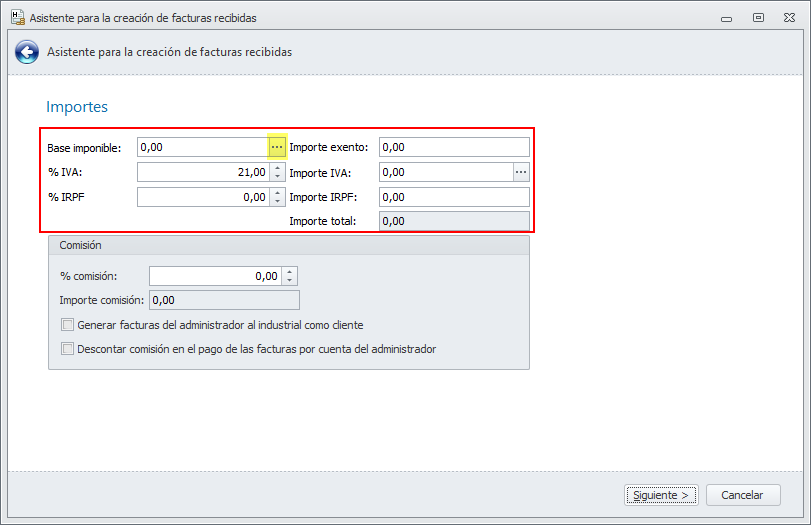Viewport: 811px width, 525px height.
Task: Focus the % IVA value field
Action: [203, 172]
